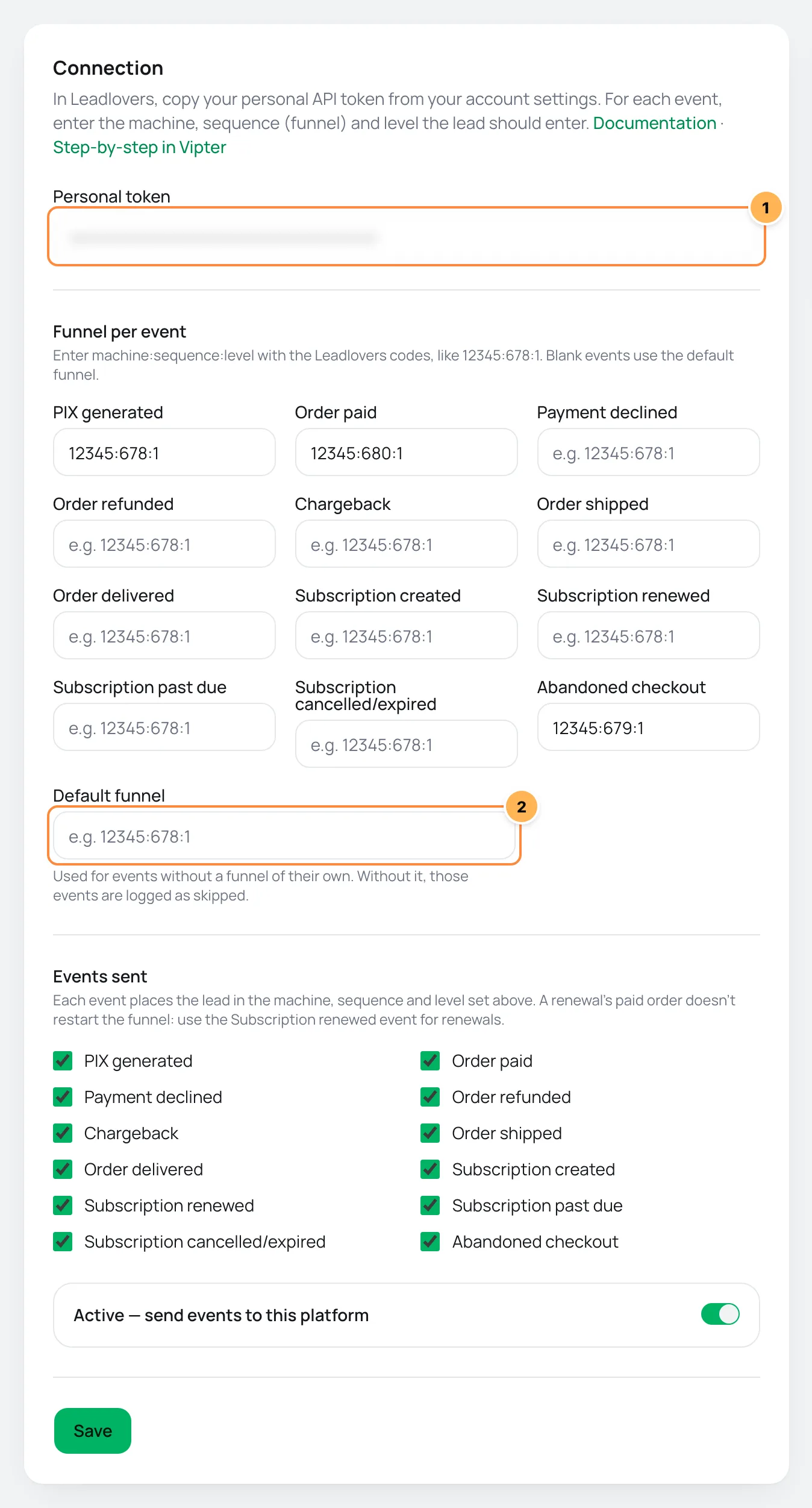The image size is (812, 1508).
Task: Edit the PIX generated funnel field
Action: (164, 453)
